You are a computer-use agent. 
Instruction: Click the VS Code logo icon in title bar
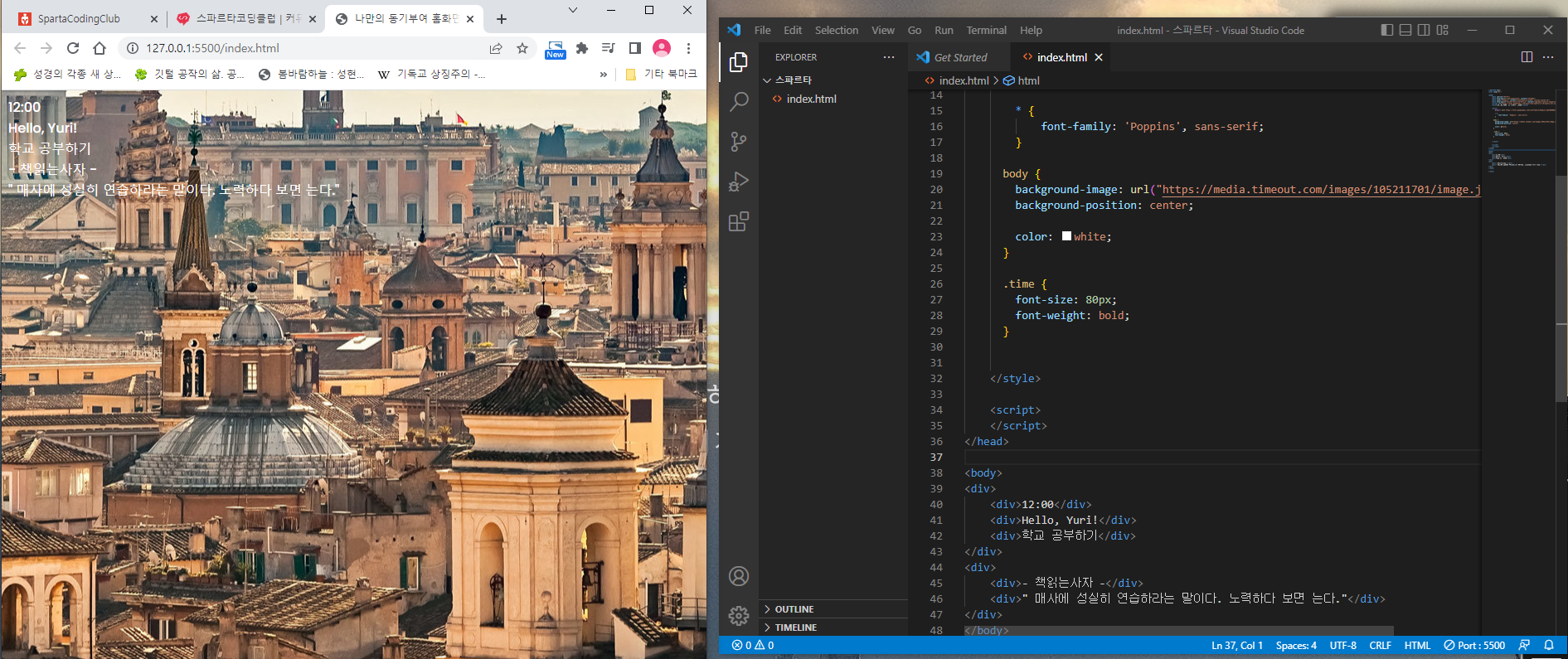tap(734, 30)
